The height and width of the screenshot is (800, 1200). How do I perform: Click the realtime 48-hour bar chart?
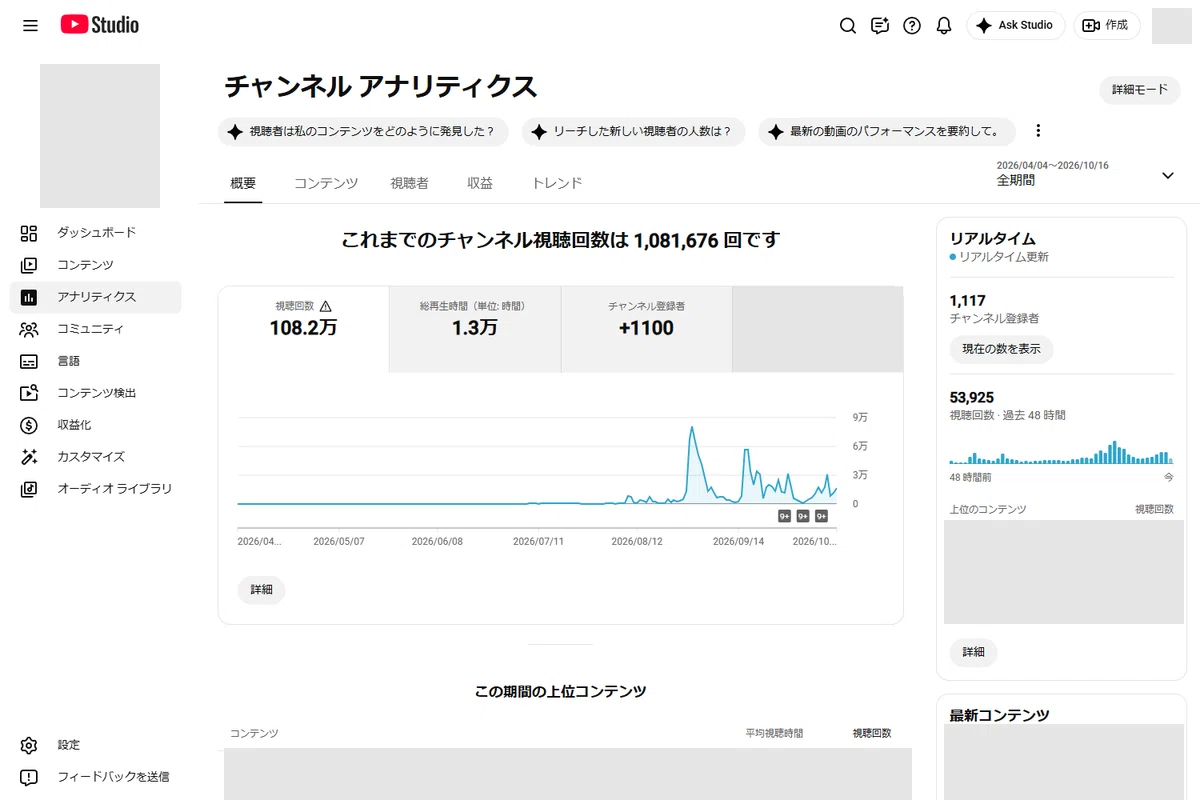point(1061,452)
